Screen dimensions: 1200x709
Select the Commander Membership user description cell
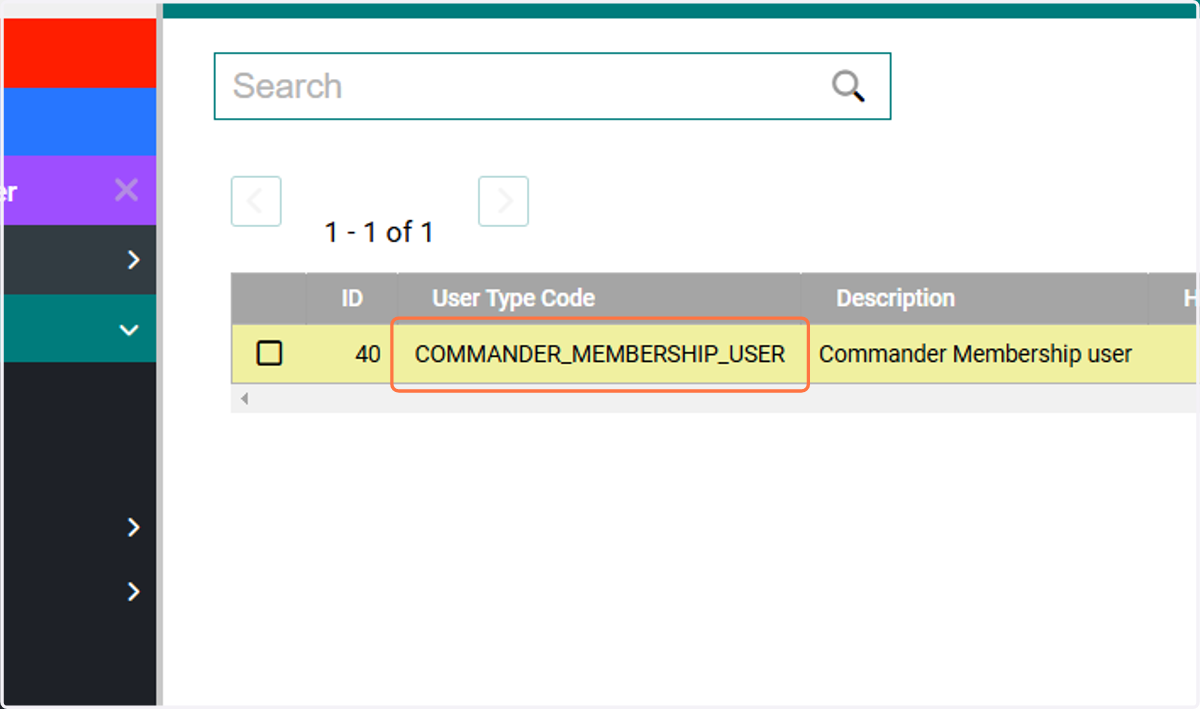point(975,354)
